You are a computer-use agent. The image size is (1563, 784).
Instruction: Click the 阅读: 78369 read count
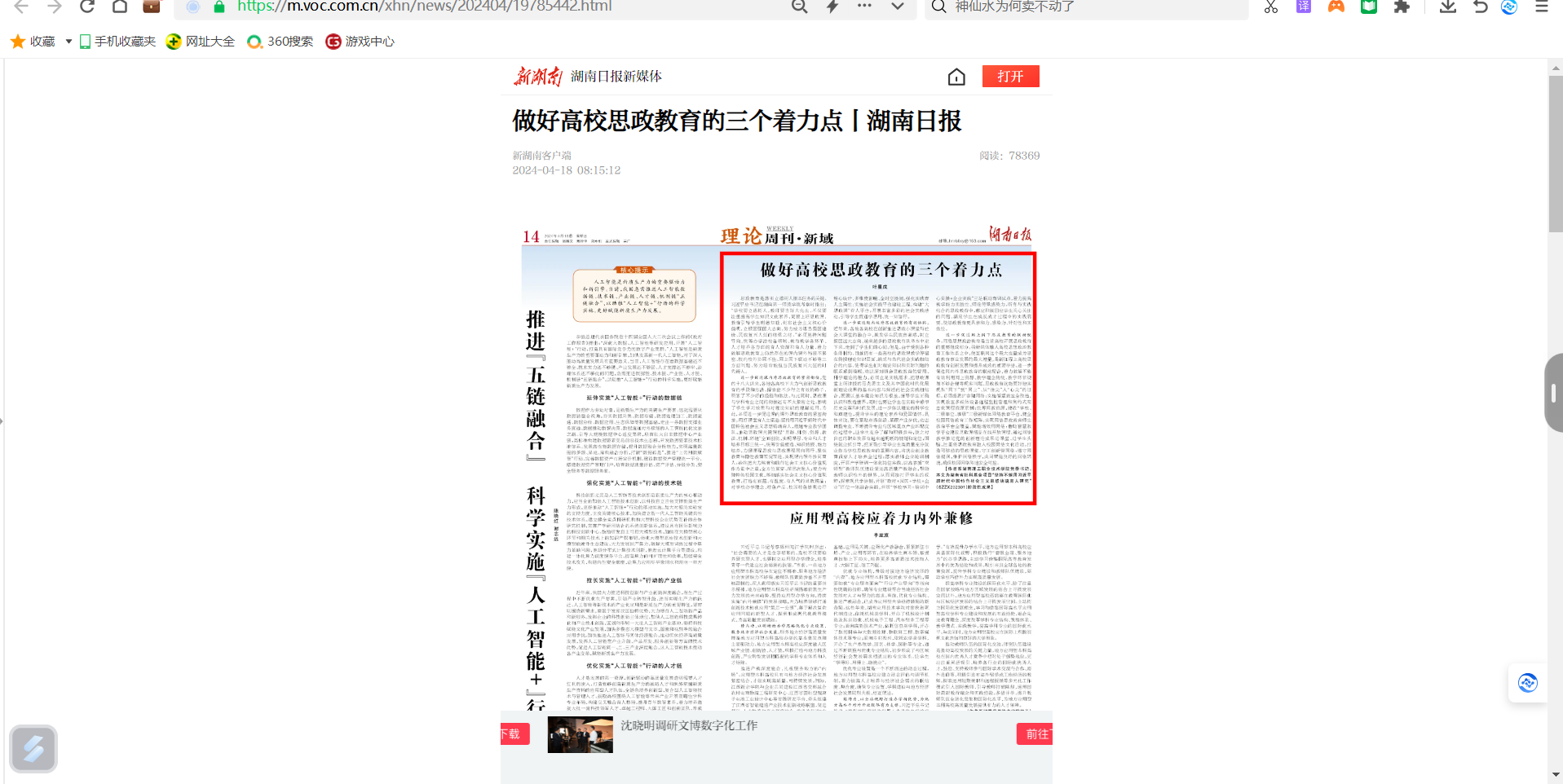(x=1009, y=156)
